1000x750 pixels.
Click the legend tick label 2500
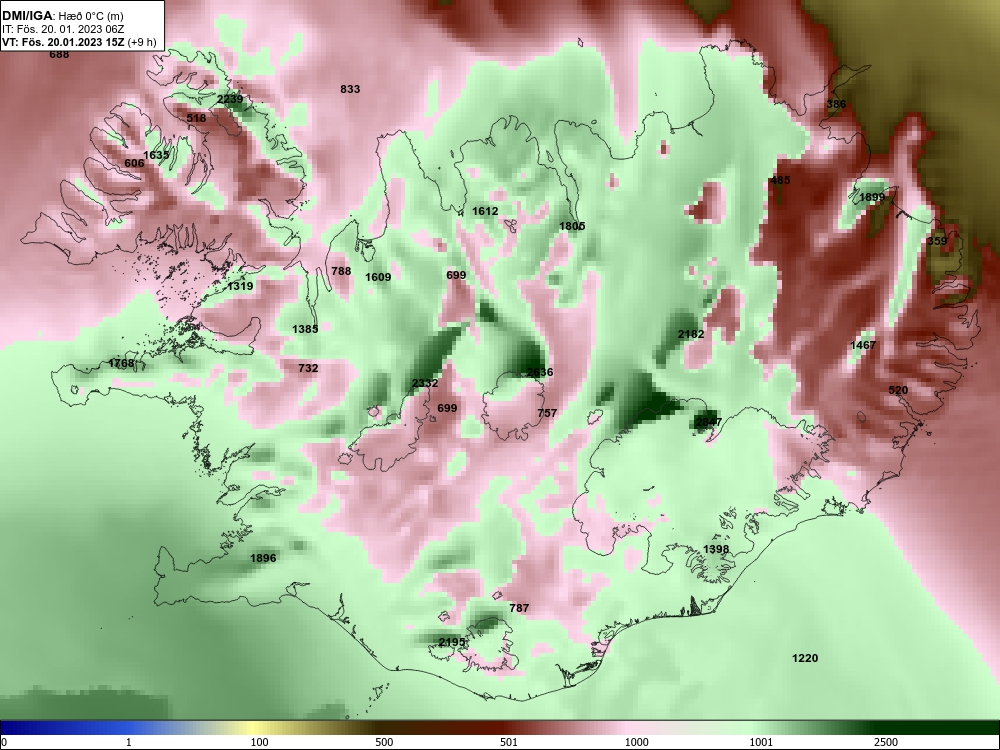point(886,742)
